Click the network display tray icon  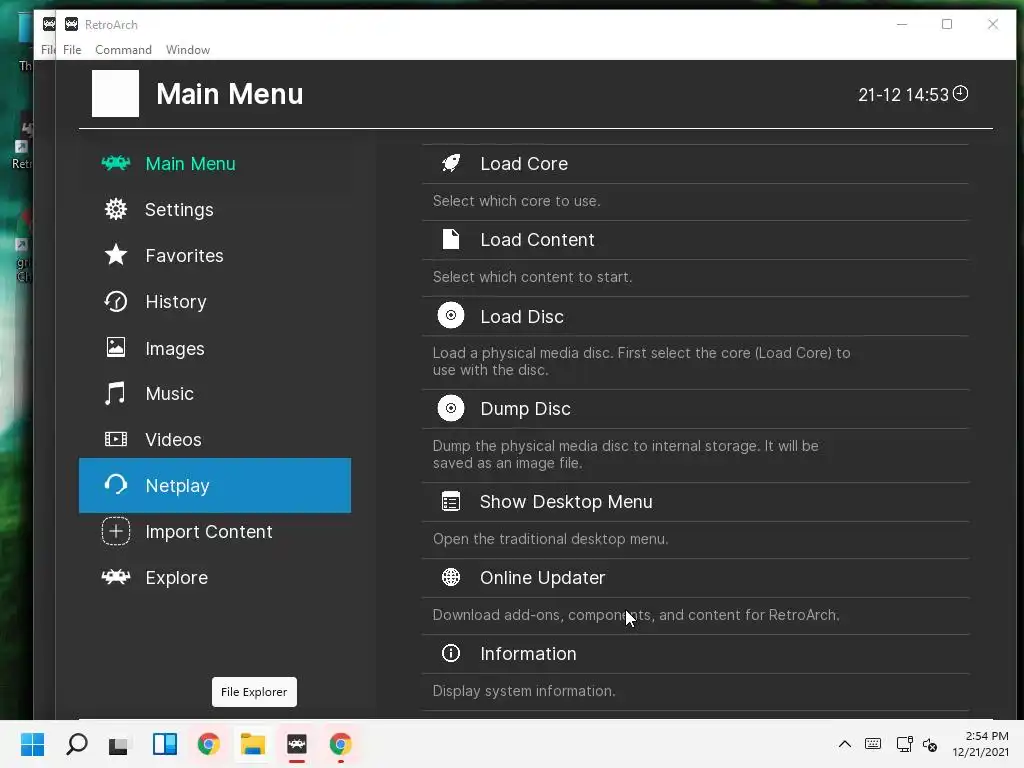coord(904,744)
